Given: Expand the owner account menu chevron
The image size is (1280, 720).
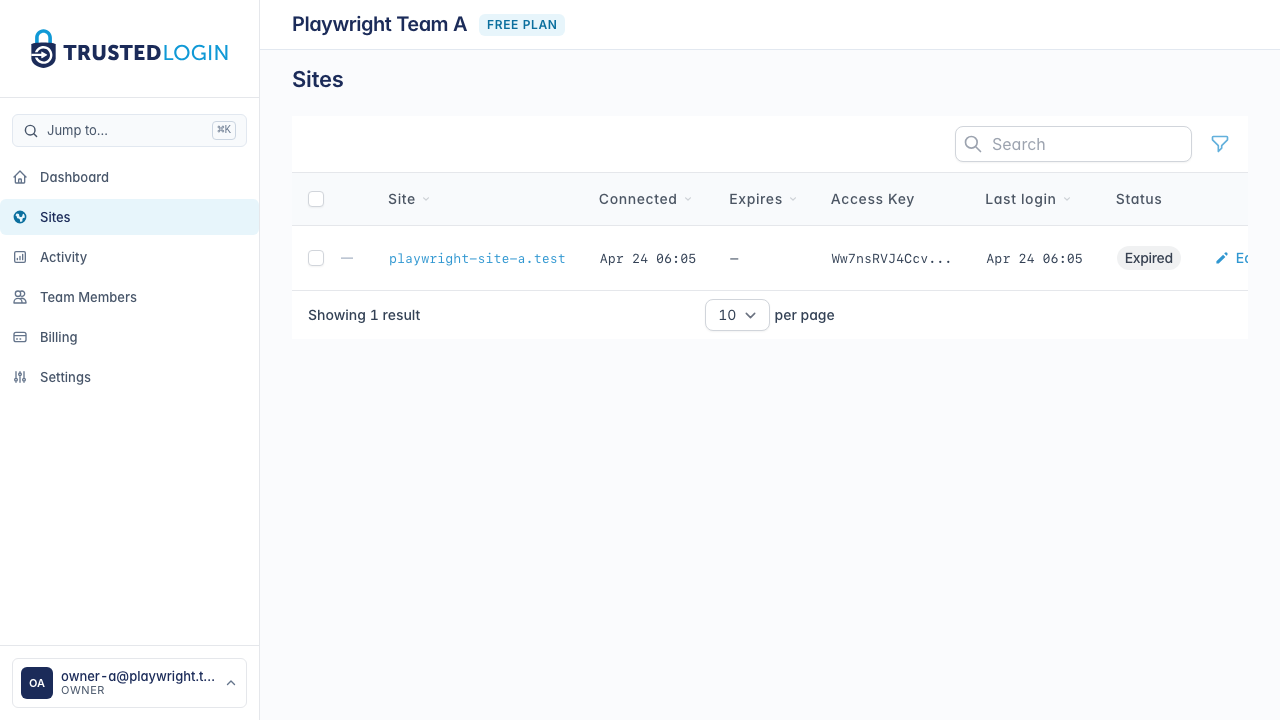Looking at the screenshot, I should point(231,683).
